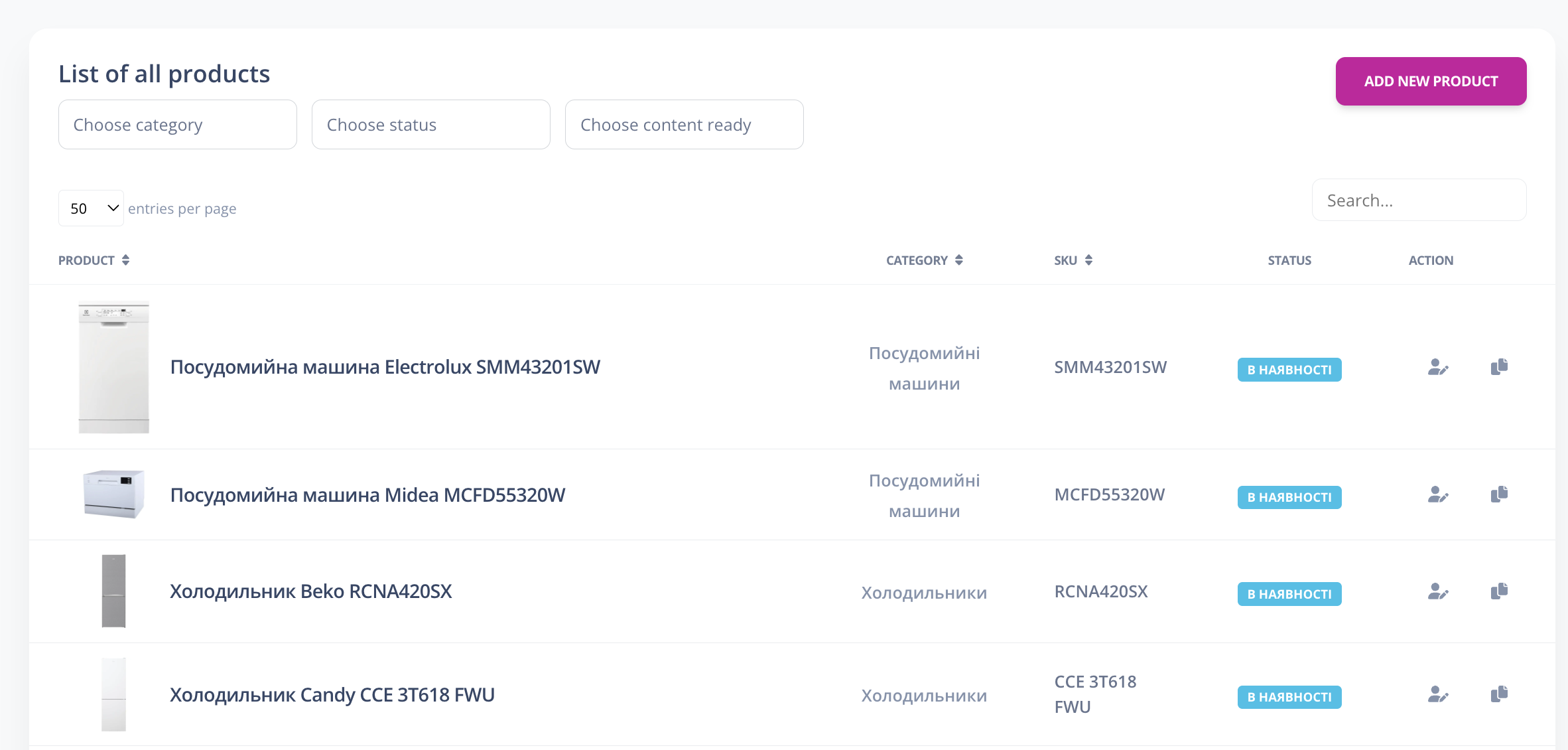Duplicate the Candy CCE 3T618 FWU product
The width and height of the screenshot is (1568, 750).
pos(1499,695)
